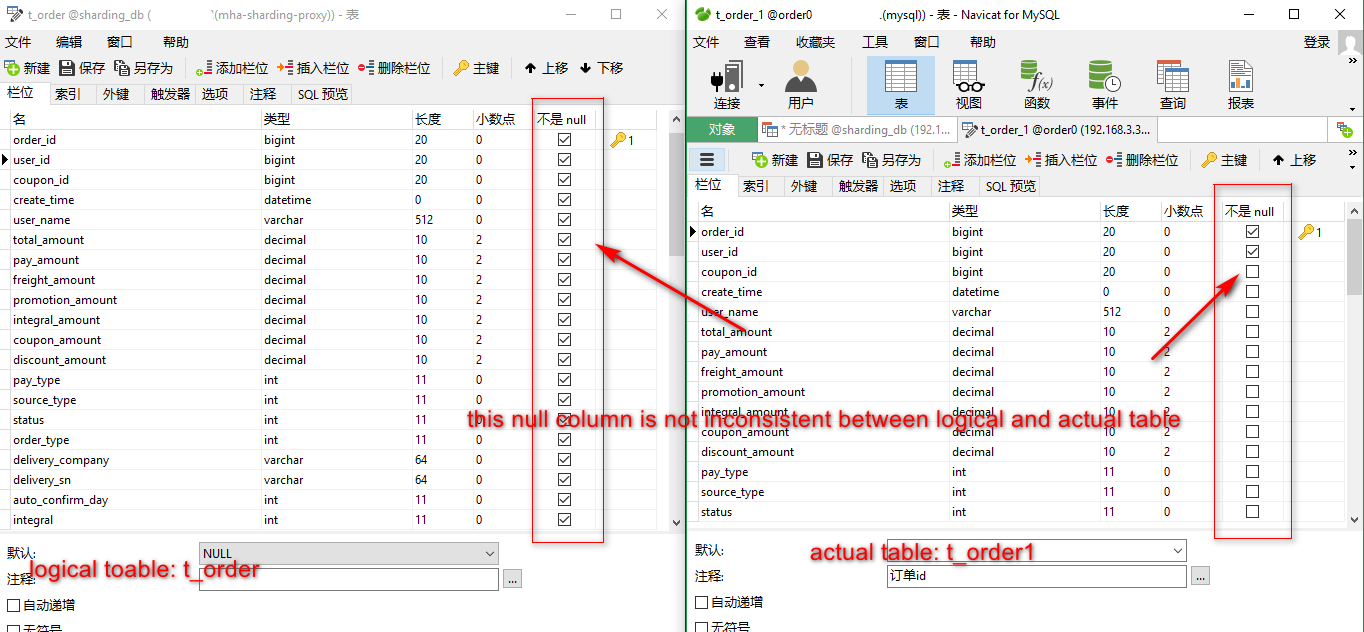Click 上移 in the right t_order_1 toolbar
Image resolution: width=1364 pixels, height=632 pixels.
[x=1294, y=160]
